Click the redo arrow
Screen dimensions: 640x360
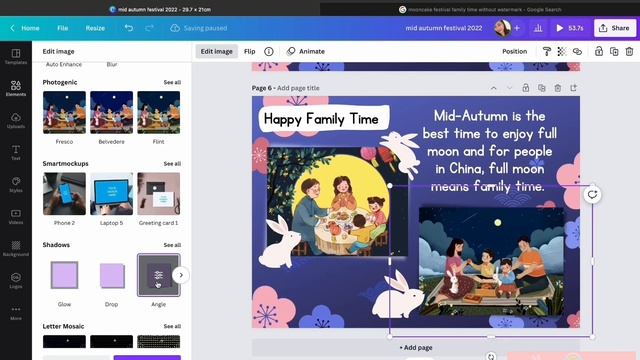point(149,28)
